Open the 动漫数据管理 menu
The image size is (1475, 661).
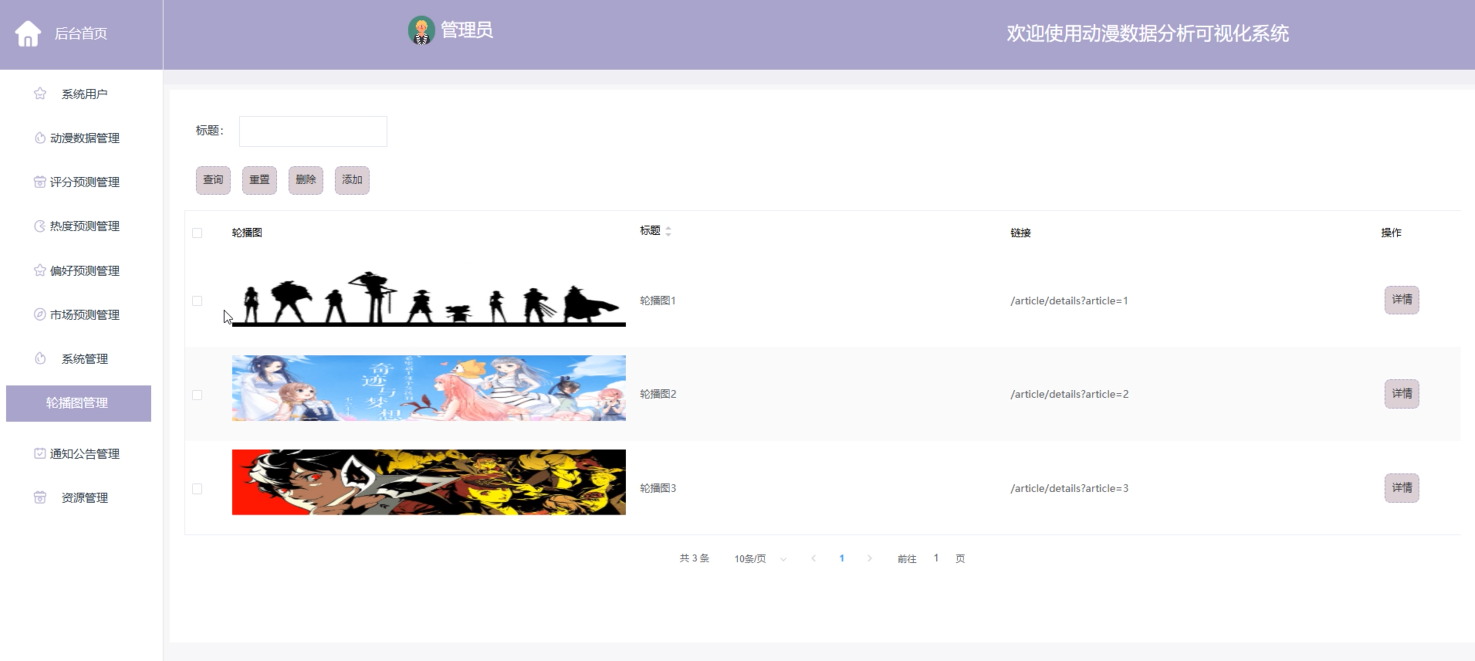pyautogui.click(x=85, y=138)
